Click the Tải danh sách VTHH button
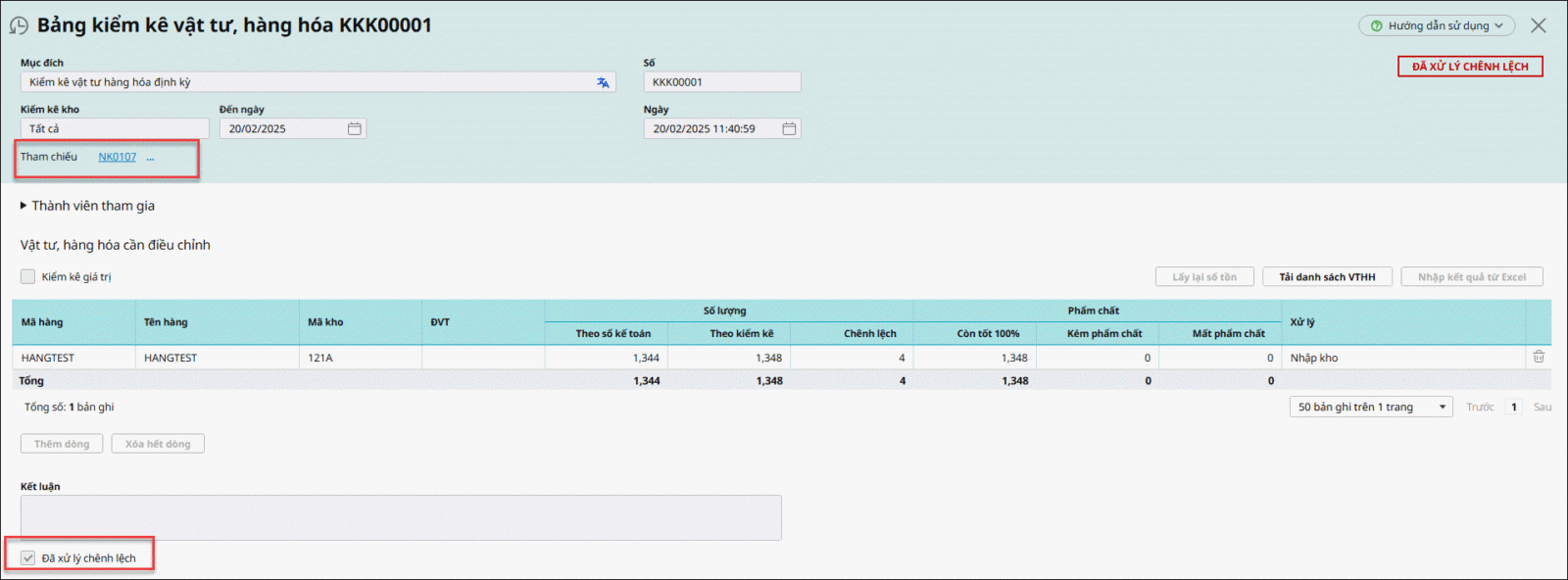 coord(1327,277)
